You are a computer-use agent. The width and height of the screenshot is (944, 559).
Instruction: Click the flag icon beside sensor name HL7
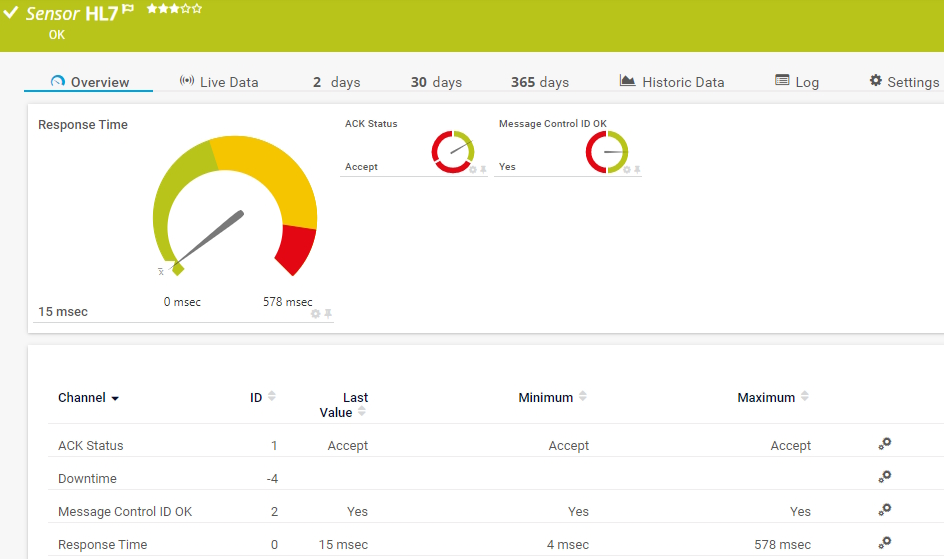pos(128,9)
